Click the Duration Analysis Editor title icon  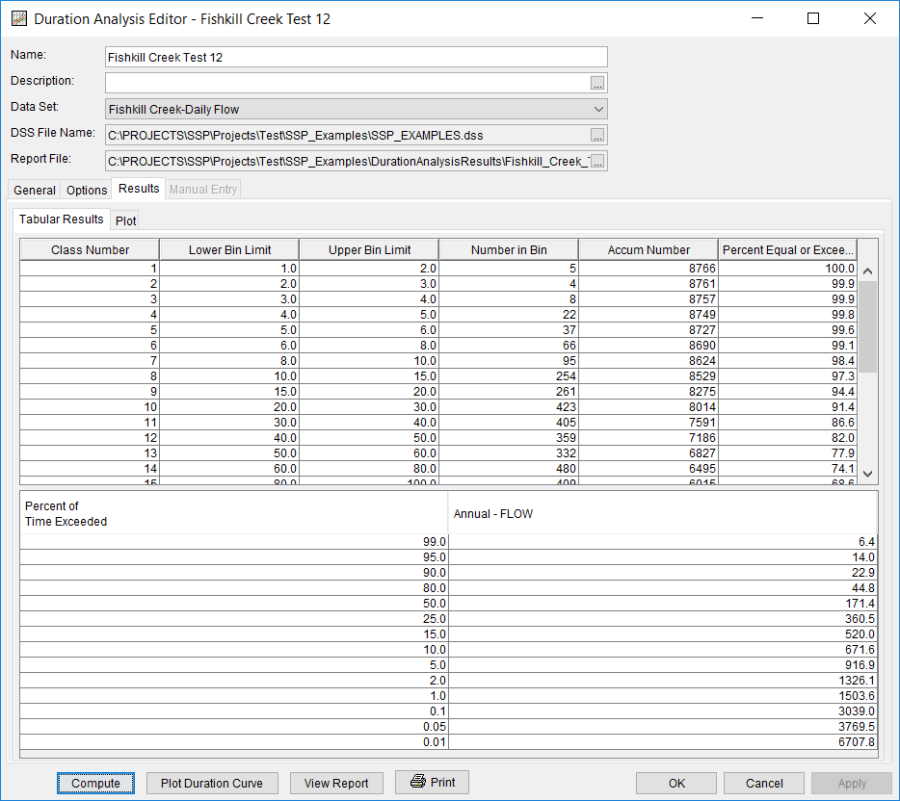point(19,18)
